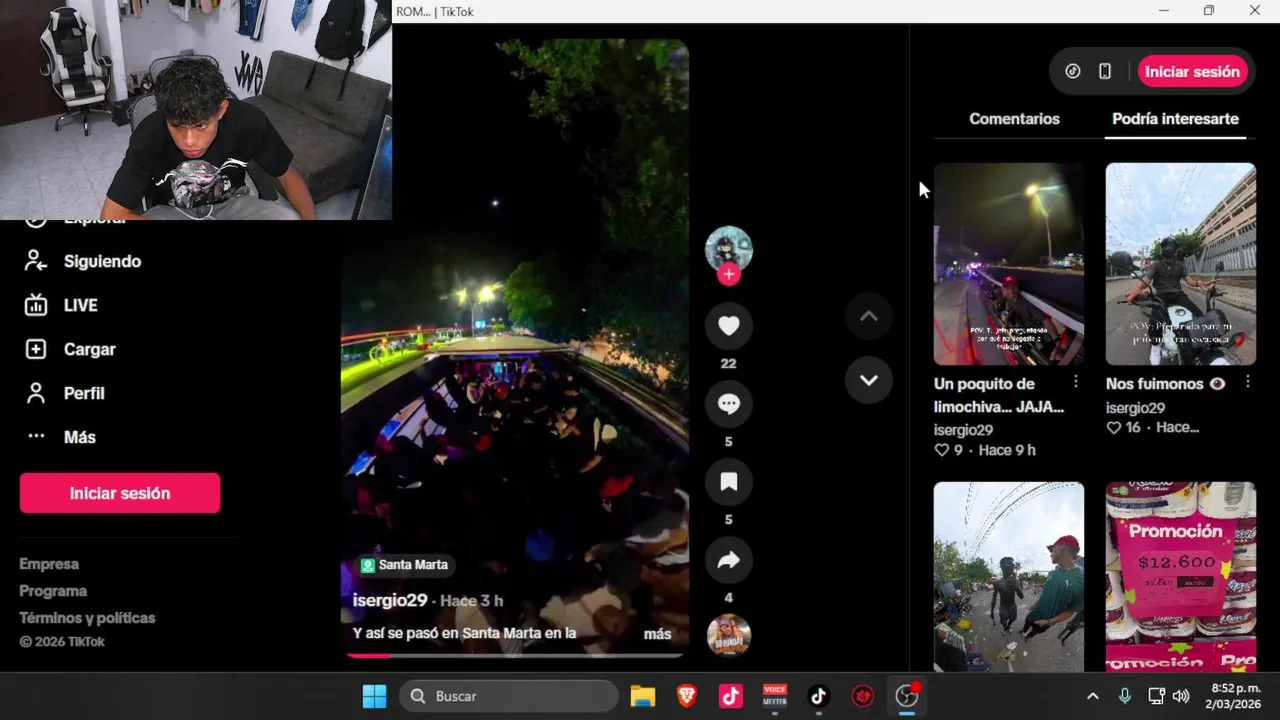Open the volume tray icon

coord(1181,696)
